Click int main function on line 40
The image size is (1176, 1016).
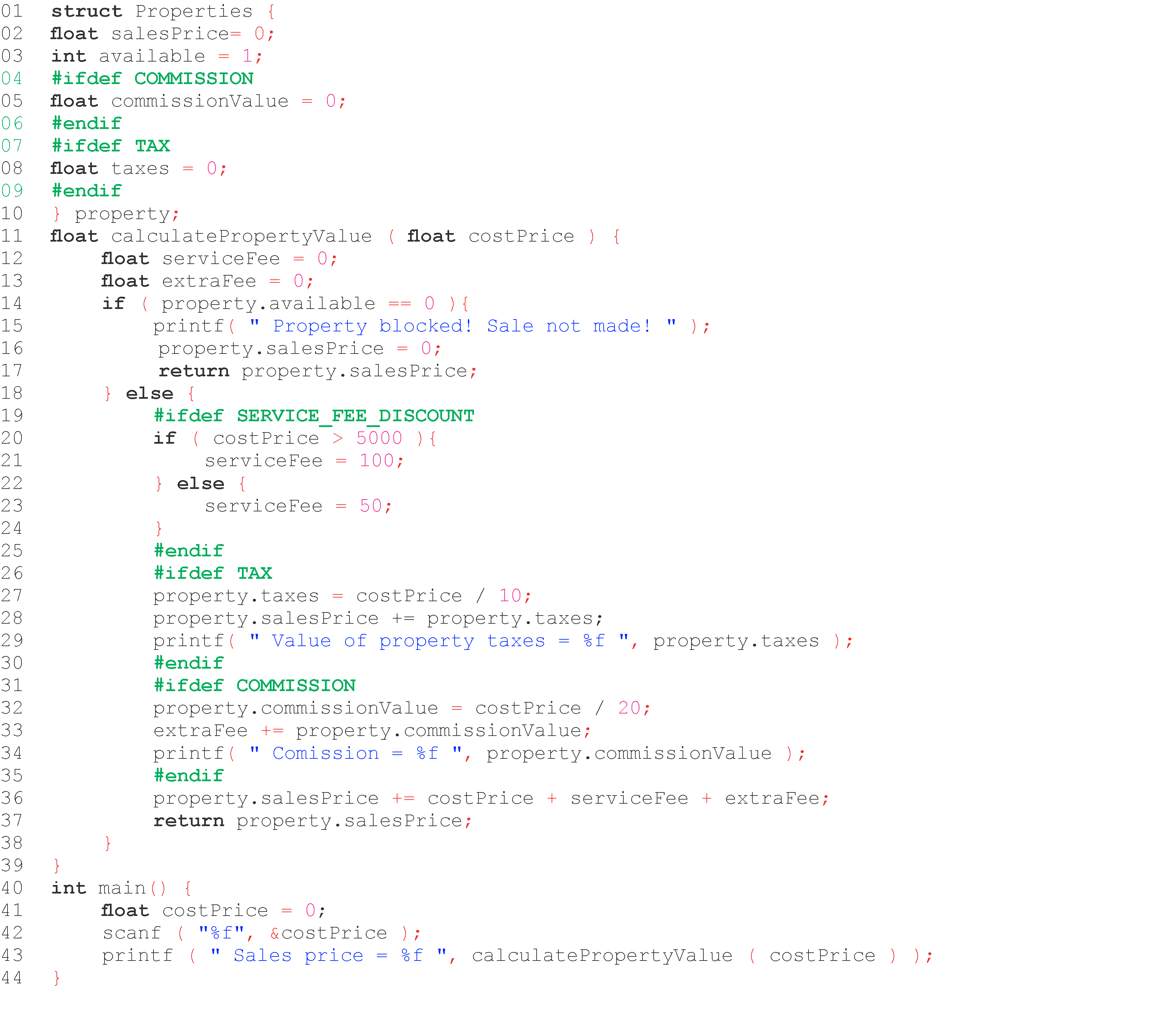109,888
